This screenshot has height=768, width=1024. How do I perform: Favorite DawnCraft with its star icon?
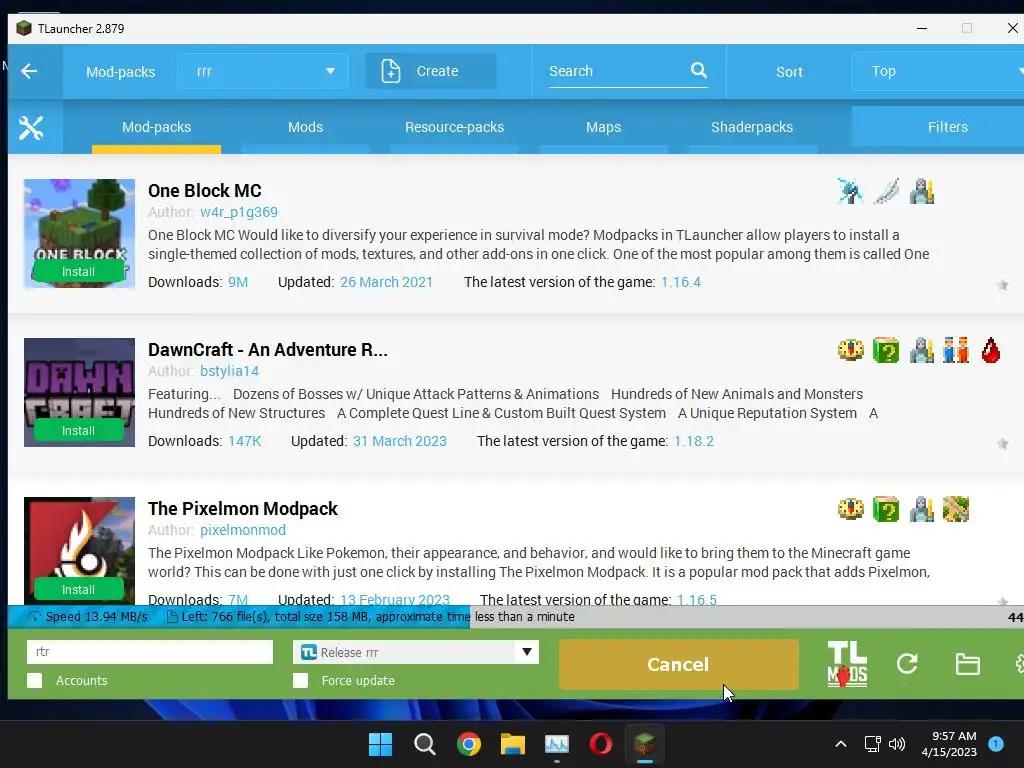pyautogui.click(x=1002, y=444)
